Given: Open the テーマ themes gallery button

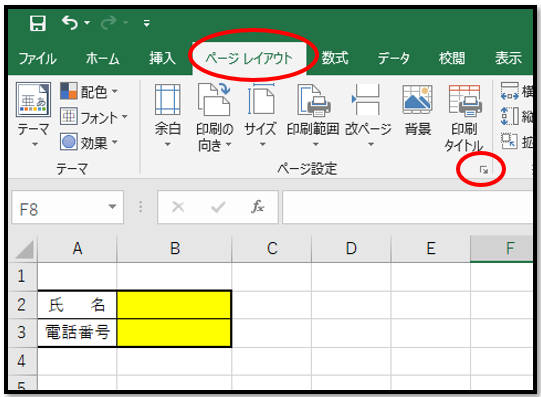Looking at the screenshot, I should pyautogui.click(x=33, y=115).
